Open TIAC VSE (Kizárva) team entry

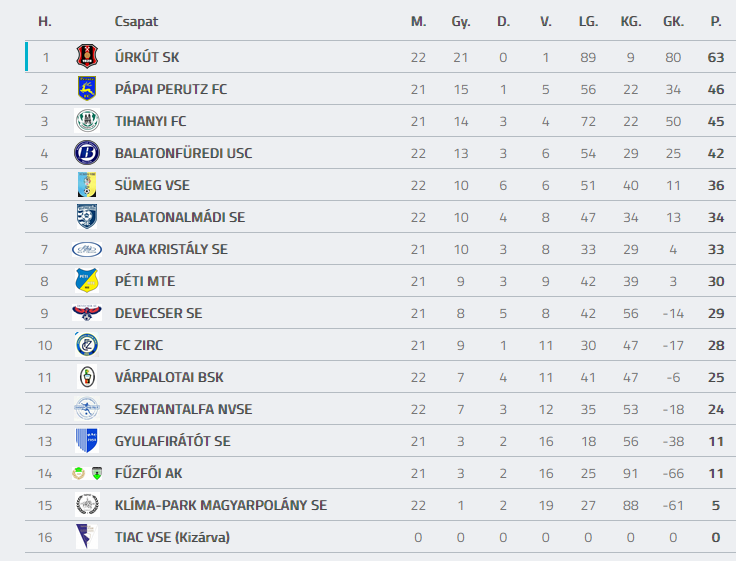[172, 537]
